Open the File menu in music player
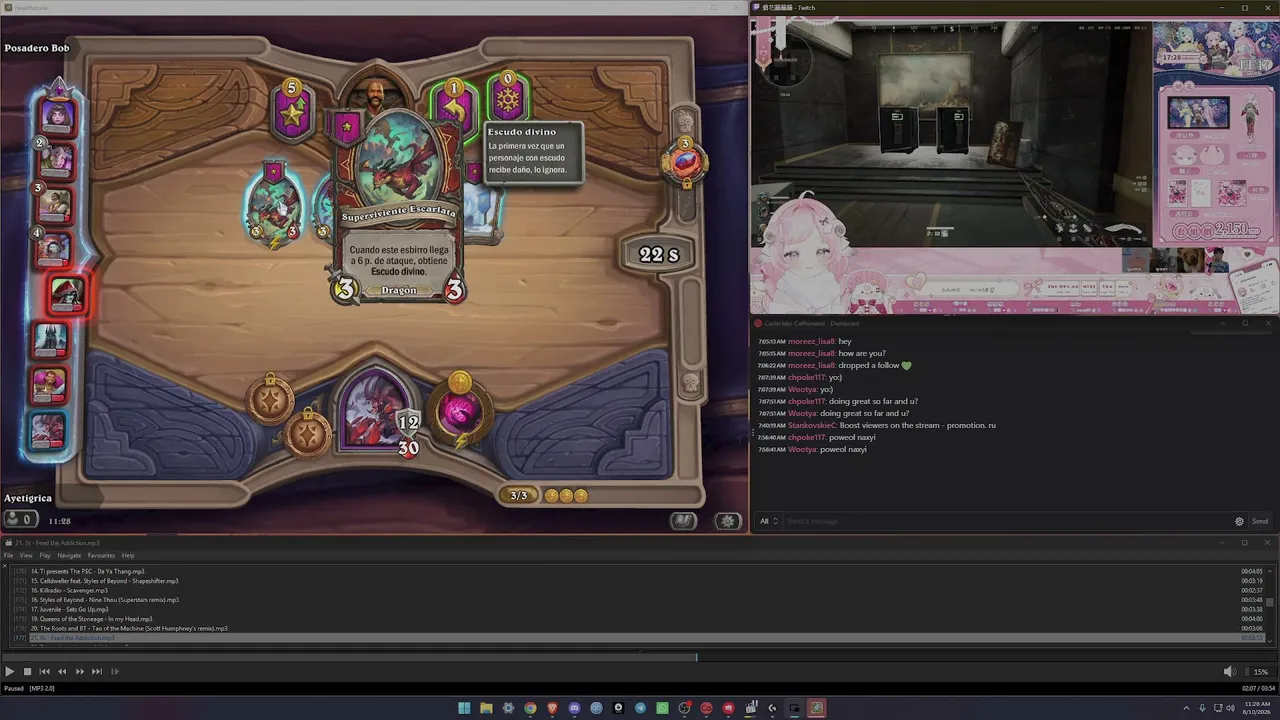Image resolution: width=1280 pixels, height=720 pixels. pos(8,555)
